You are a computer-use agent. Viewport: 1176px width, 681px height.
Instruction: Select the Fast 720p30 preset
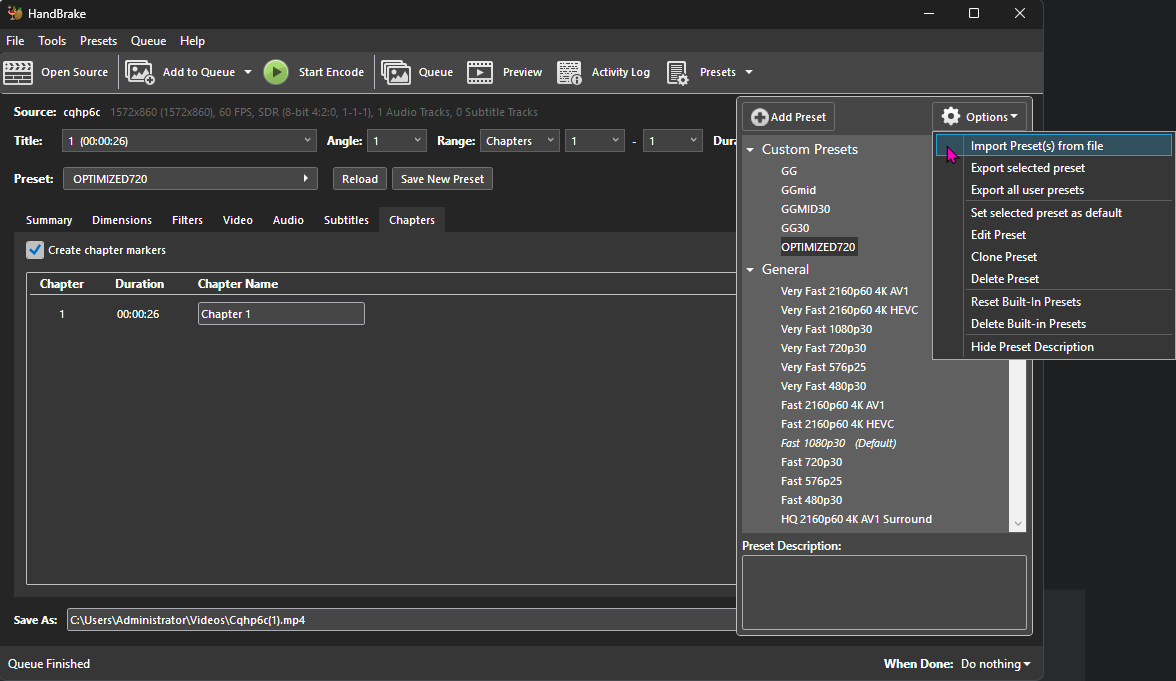tap(812, 462)
